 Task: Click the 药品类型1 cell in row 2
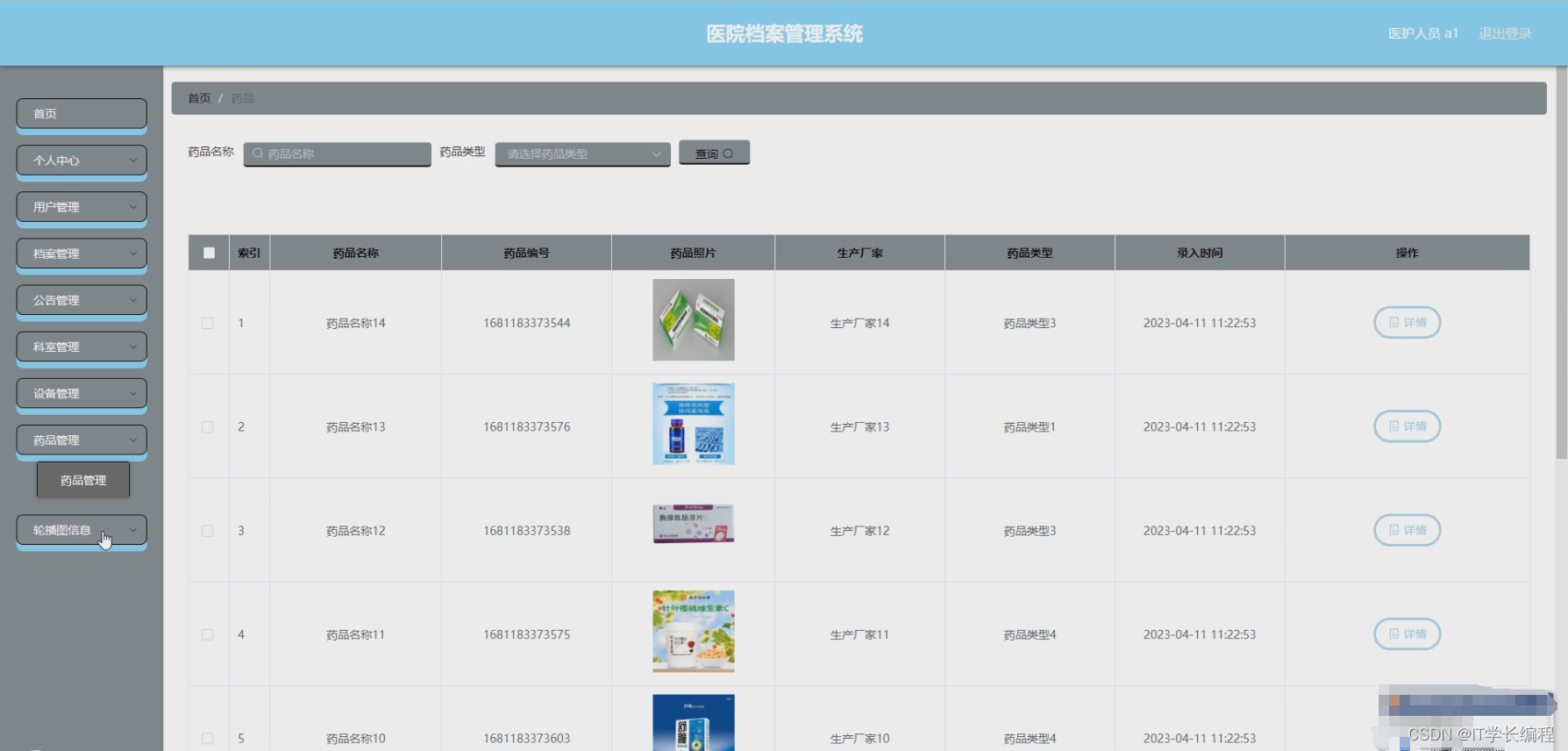(x=1030, y=426)
